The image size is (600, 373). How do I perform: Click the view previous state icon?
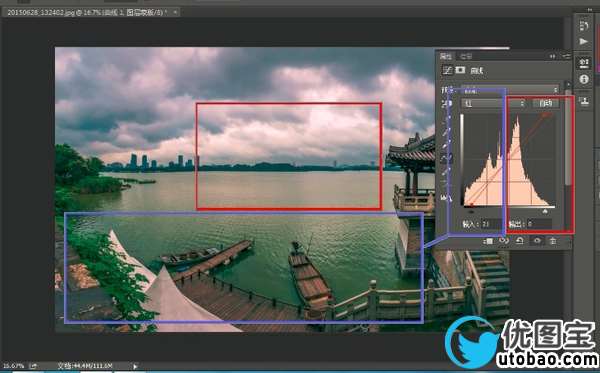pyautogui.click(x=504, y=241)
